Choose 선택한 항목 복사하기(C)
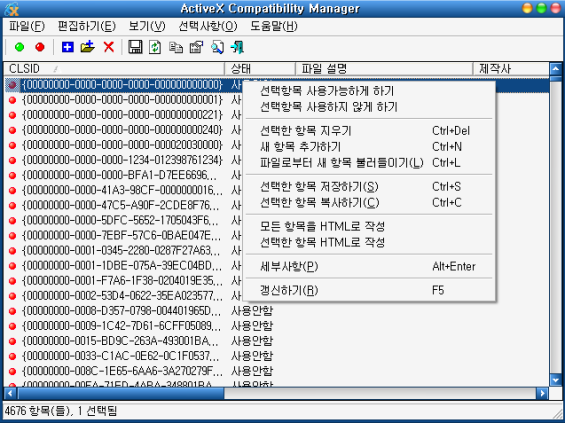The height and width of the screenshot is (423, 565). [x=369, y=202]
